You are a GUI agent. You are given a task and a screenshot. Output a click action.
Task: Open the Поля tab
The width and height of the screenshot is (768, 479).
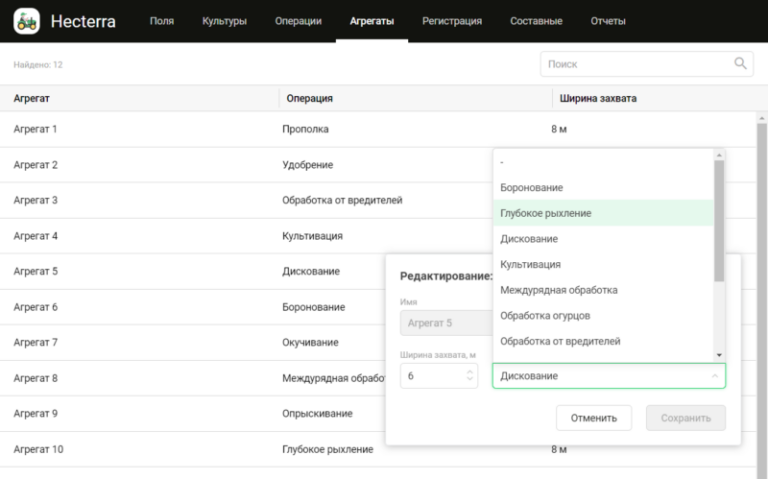161,21
